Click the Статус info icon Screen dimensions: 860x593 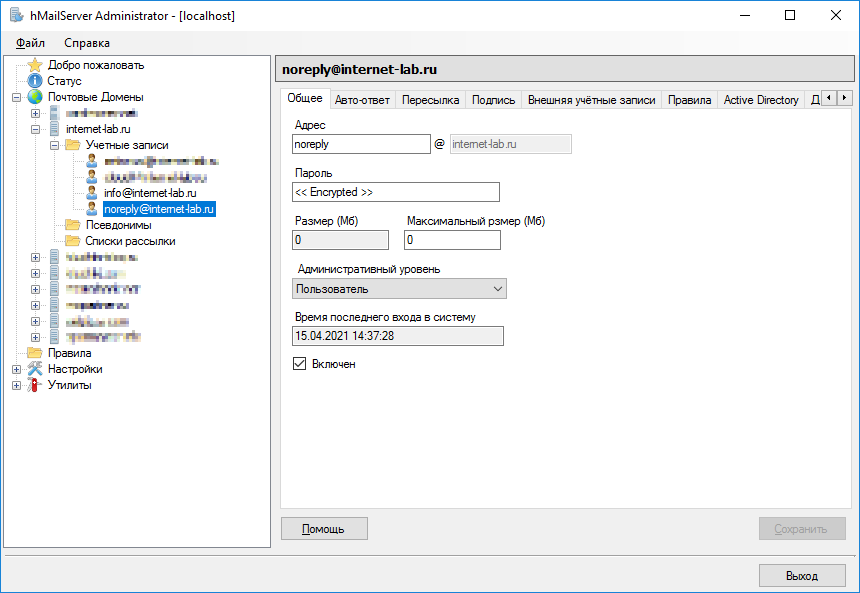point(35,81)
